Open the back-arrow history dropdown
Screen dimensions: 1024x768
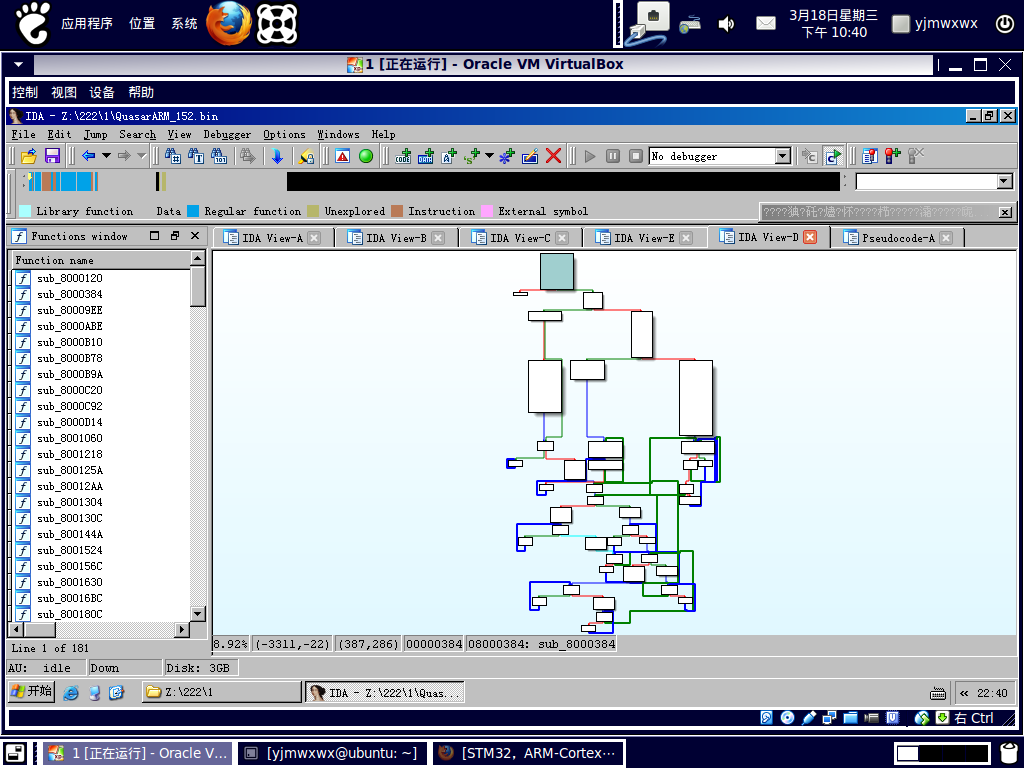click(x=106, y=156)
